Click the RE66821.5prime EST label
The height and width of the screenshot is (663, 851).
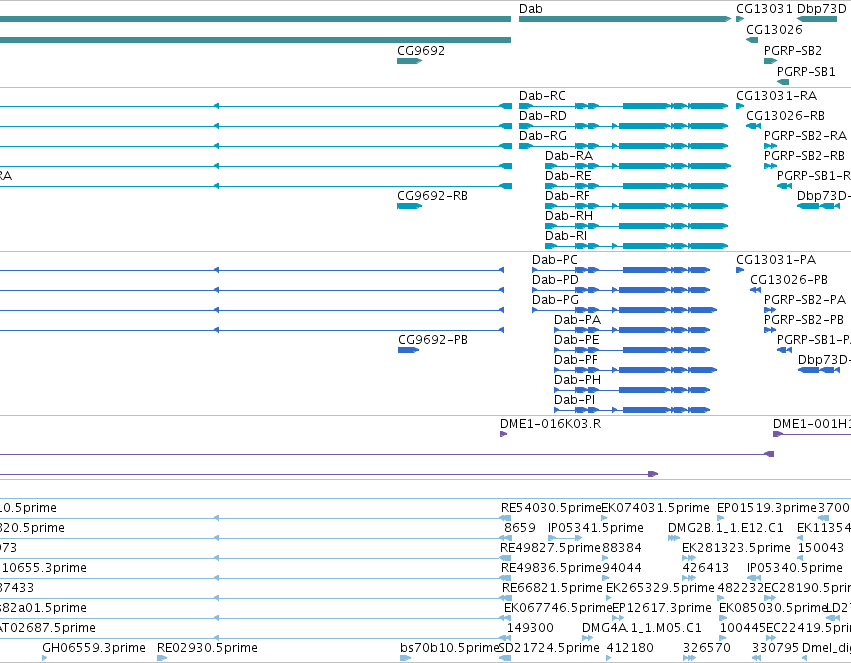pyautogui.click(x=552, y=588)
